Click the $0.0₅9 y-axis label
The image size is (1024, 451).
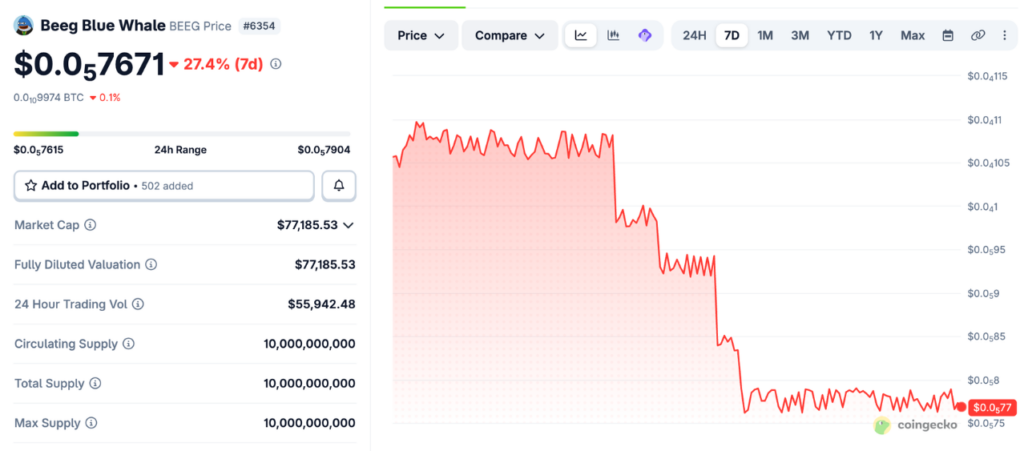click(984, 294)
